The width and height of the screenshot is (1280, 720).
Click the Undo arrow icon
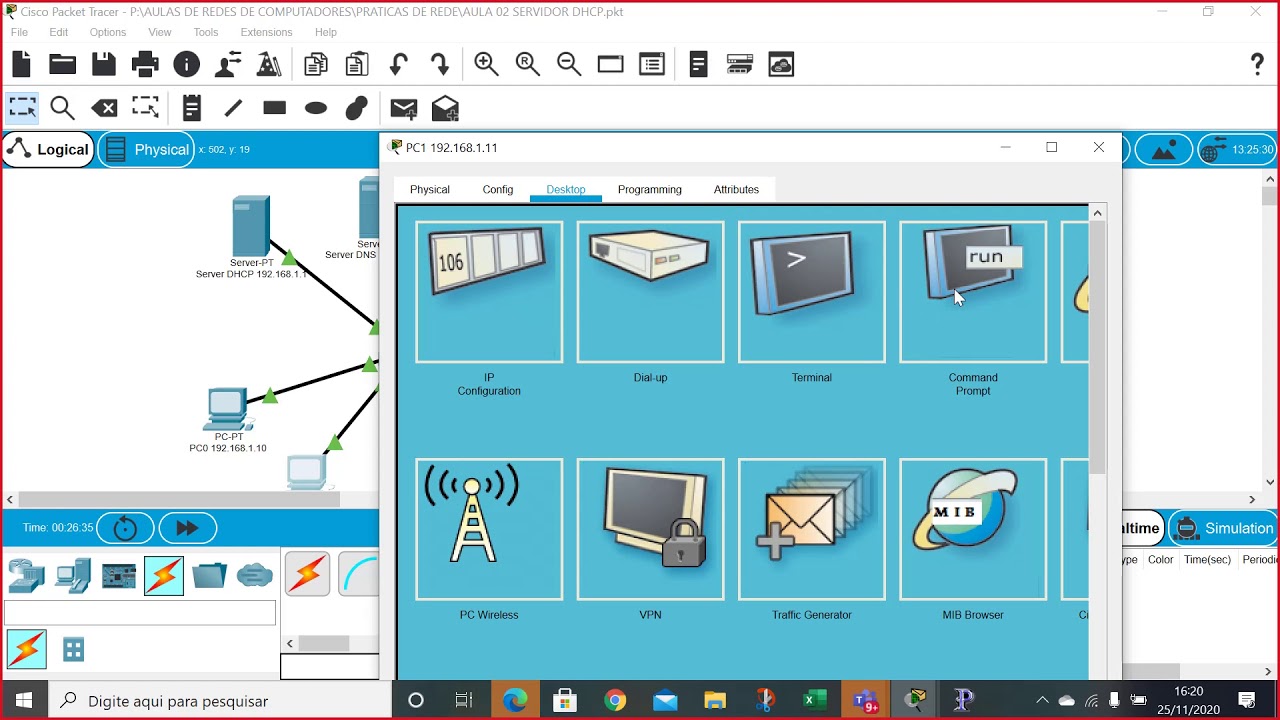tap(398, 65)
